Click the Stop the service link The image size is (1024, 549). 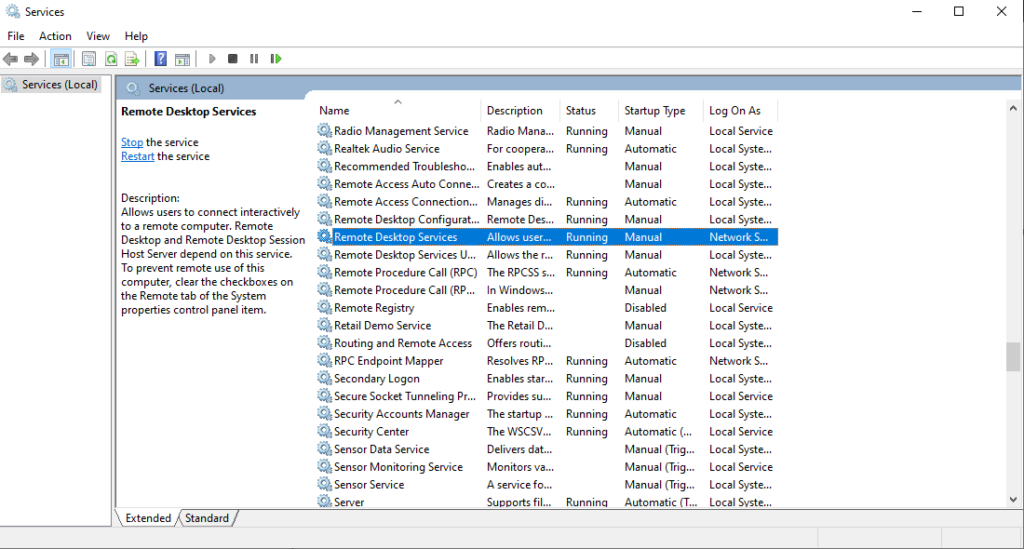tap(132, 142)
